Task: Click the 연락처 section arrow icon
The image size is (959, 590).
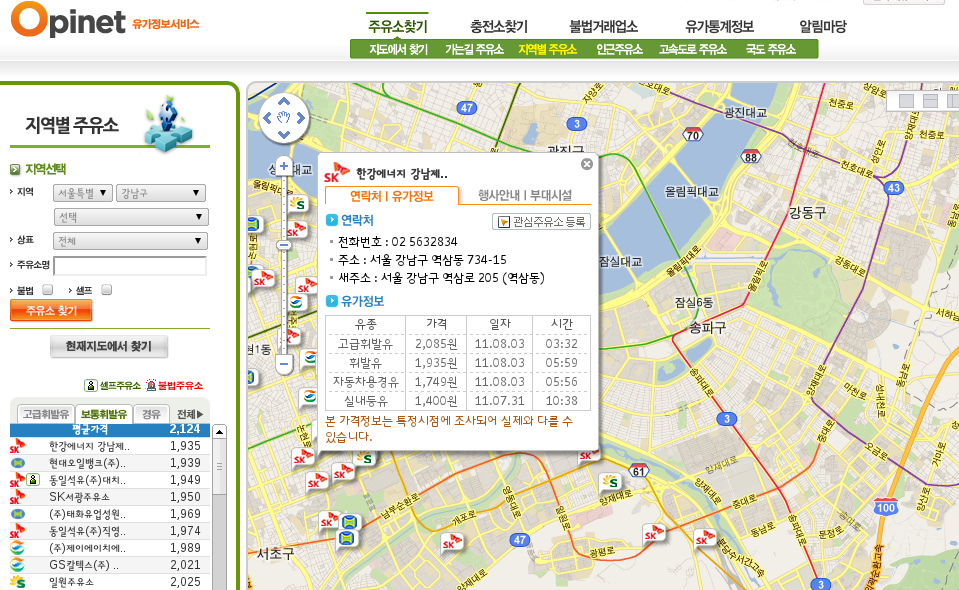Action: [332, 220]
